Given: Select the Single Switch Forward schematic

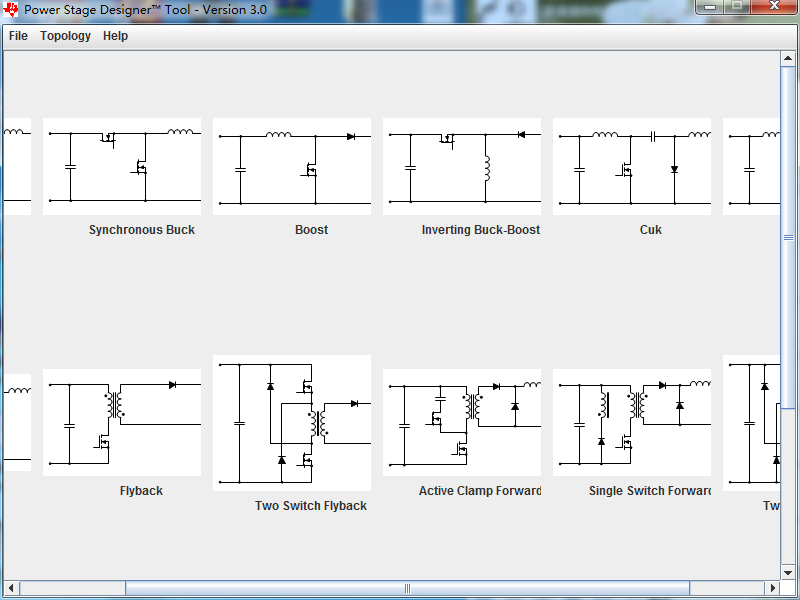Looking at the screenshot, I should (x=632, y=422).
